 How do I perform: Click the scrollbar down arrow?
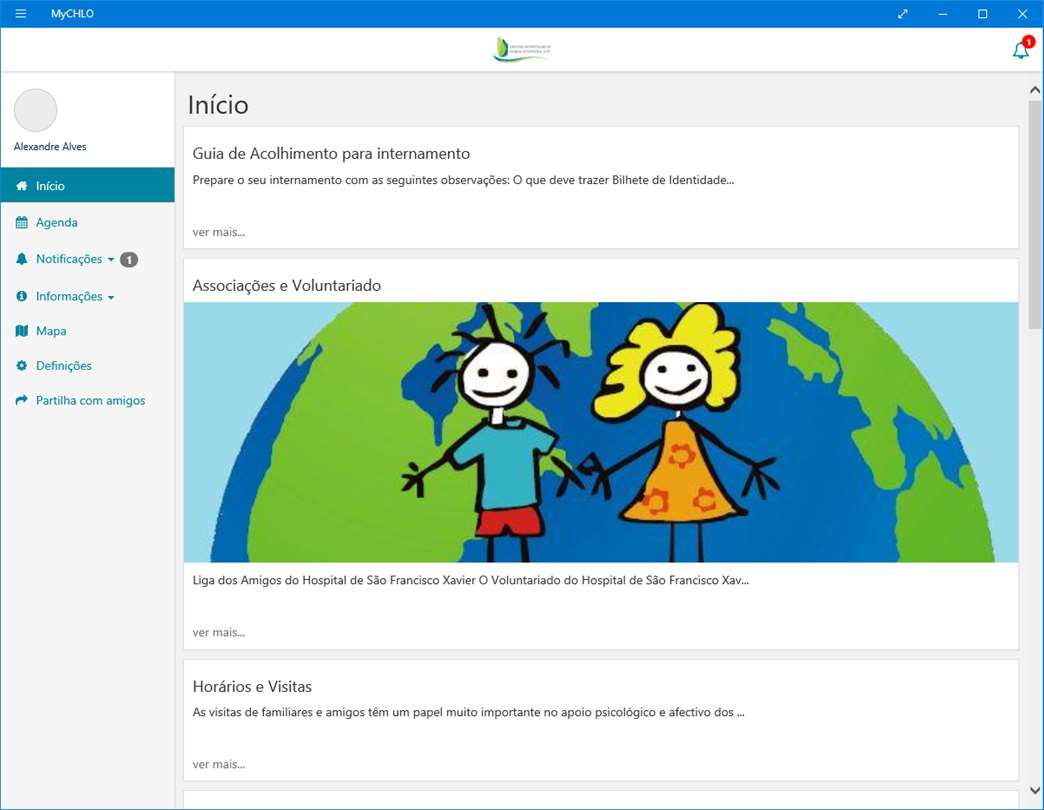[x=1035, y=790]
